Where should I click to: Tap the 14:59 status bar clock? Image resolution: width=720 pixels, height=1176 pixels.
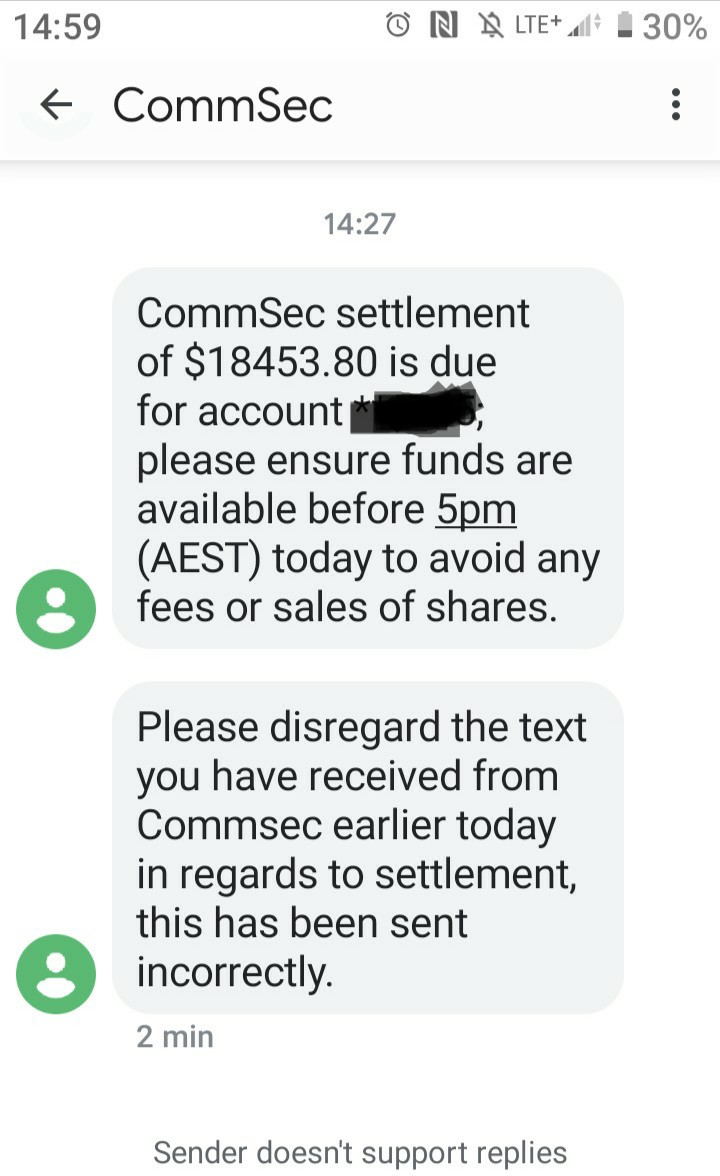[x=59, y=26]
